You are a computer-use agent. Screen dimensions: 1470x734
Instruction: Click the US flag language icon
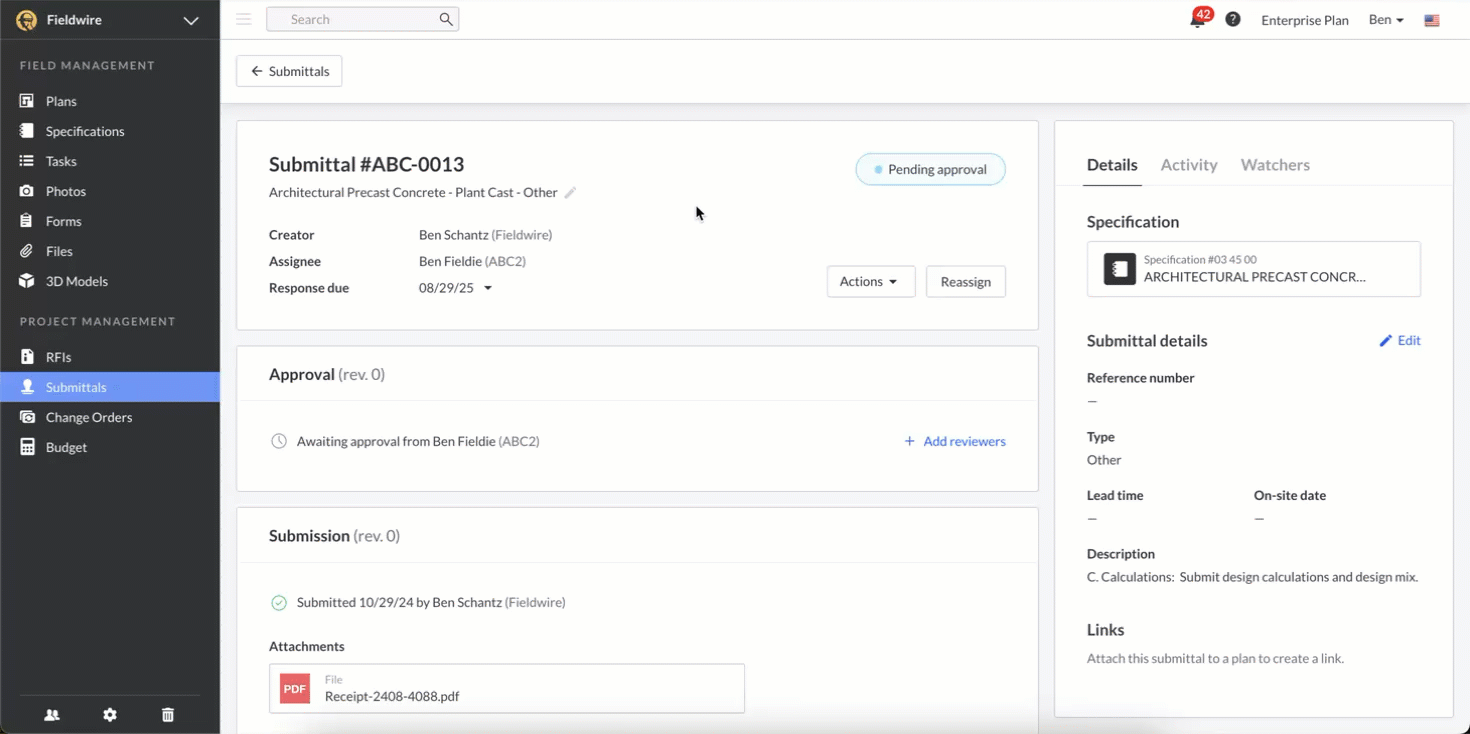tap(1432, 20)
